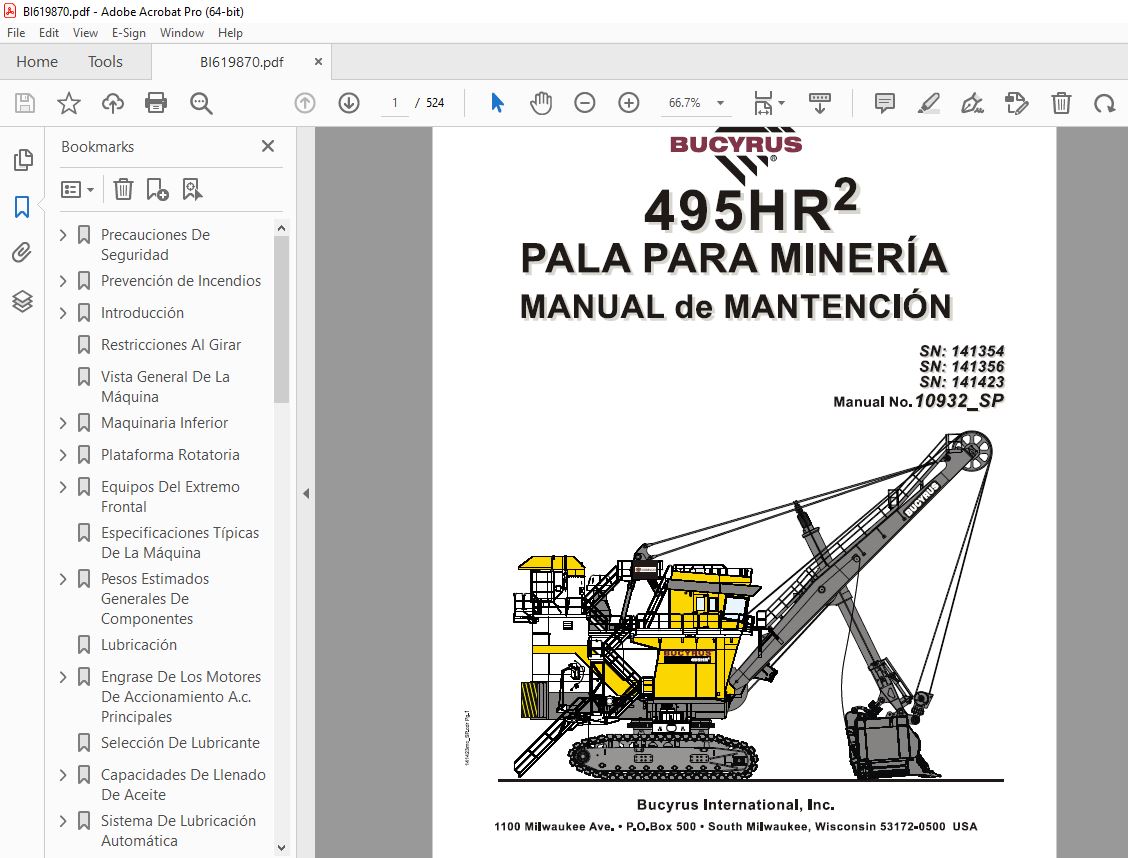
Task: Switch to the Tools tab
Action: pos(105,62)
